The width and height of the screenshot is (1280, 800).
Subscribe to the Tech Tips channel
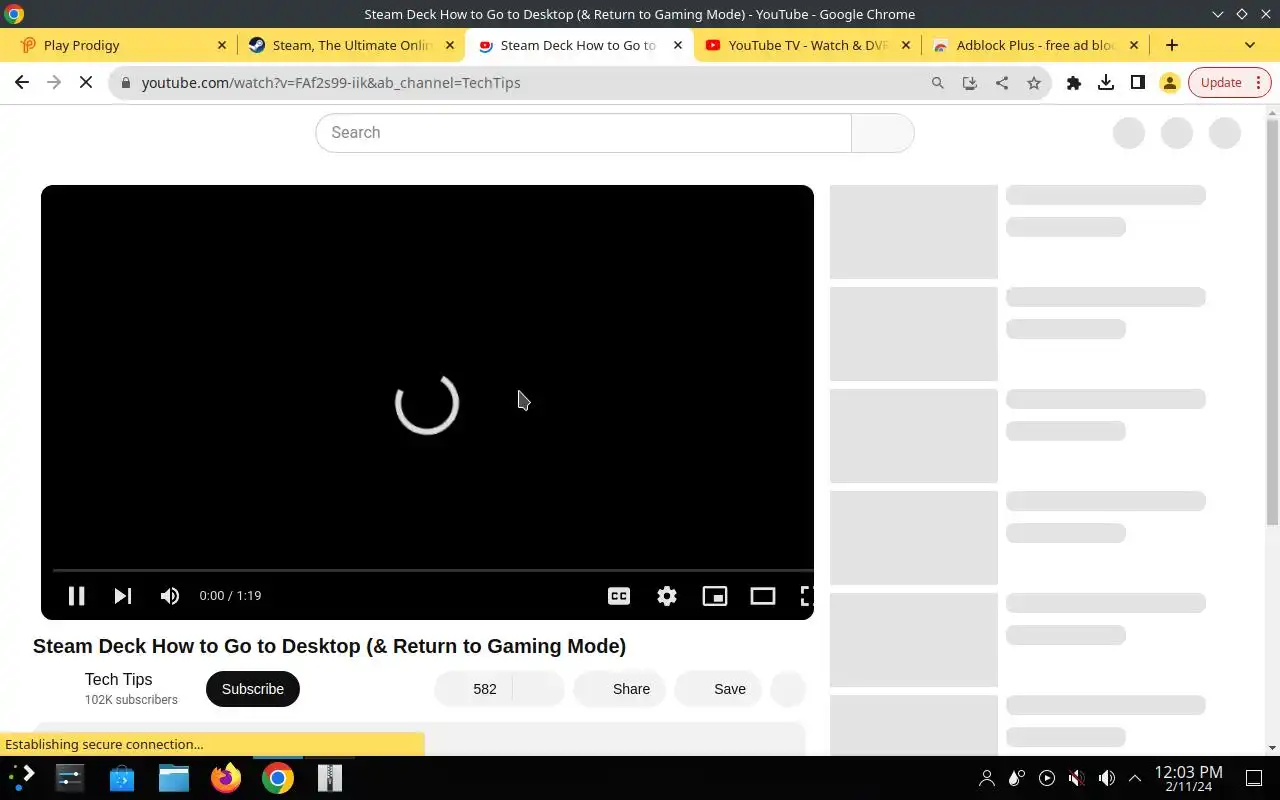(253, 689)
